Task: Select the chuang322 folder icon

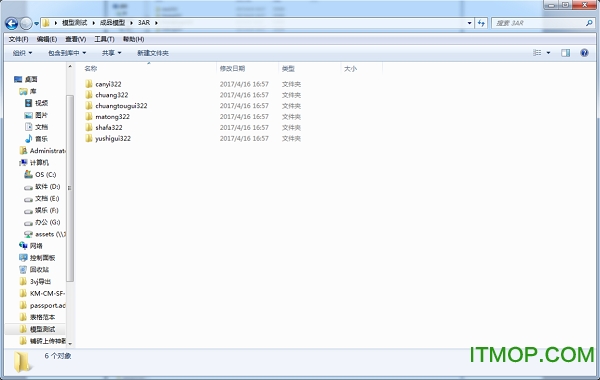Action: [89, 95]
